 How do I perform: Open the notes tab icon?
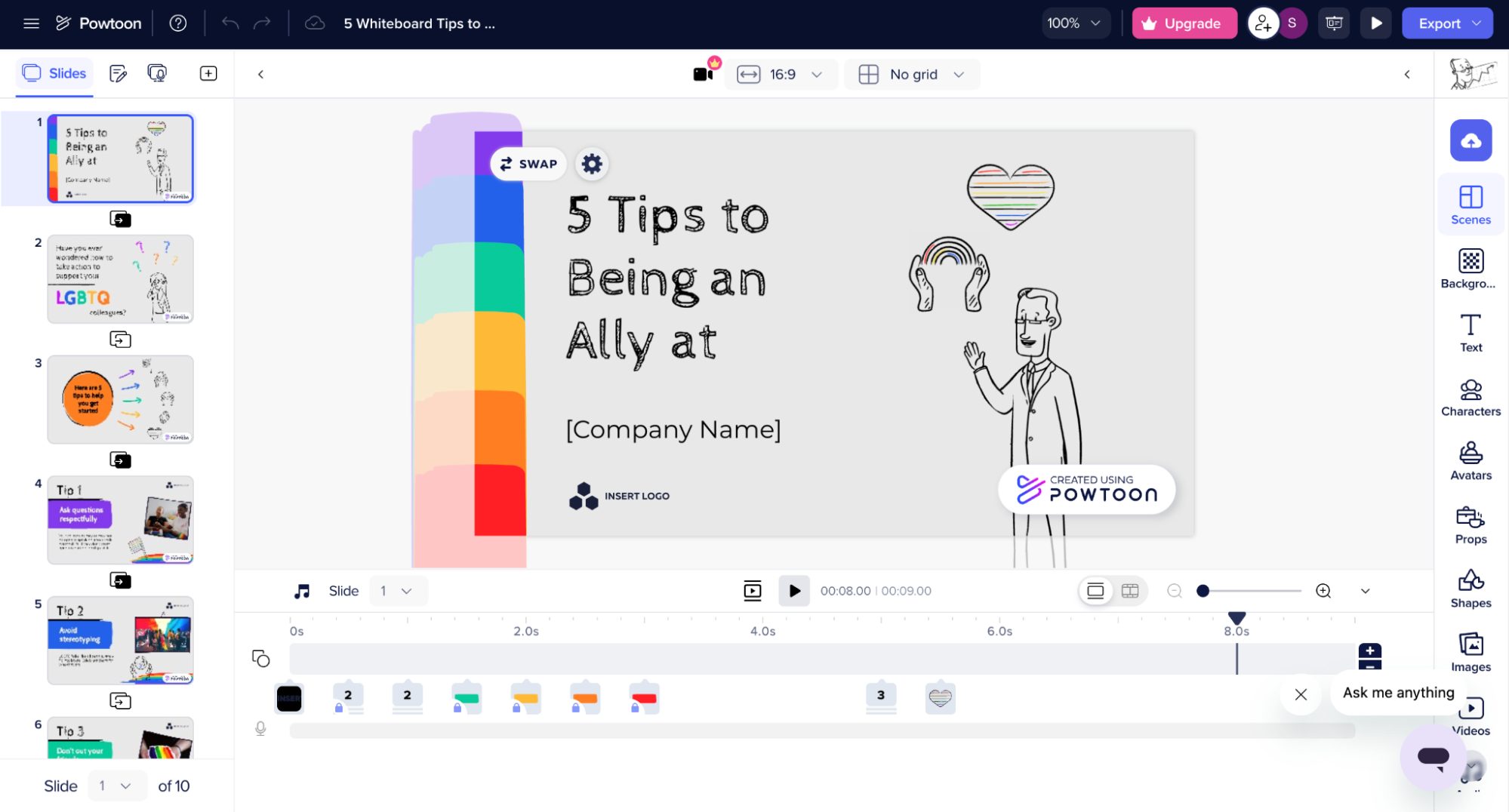click(118, 73)
